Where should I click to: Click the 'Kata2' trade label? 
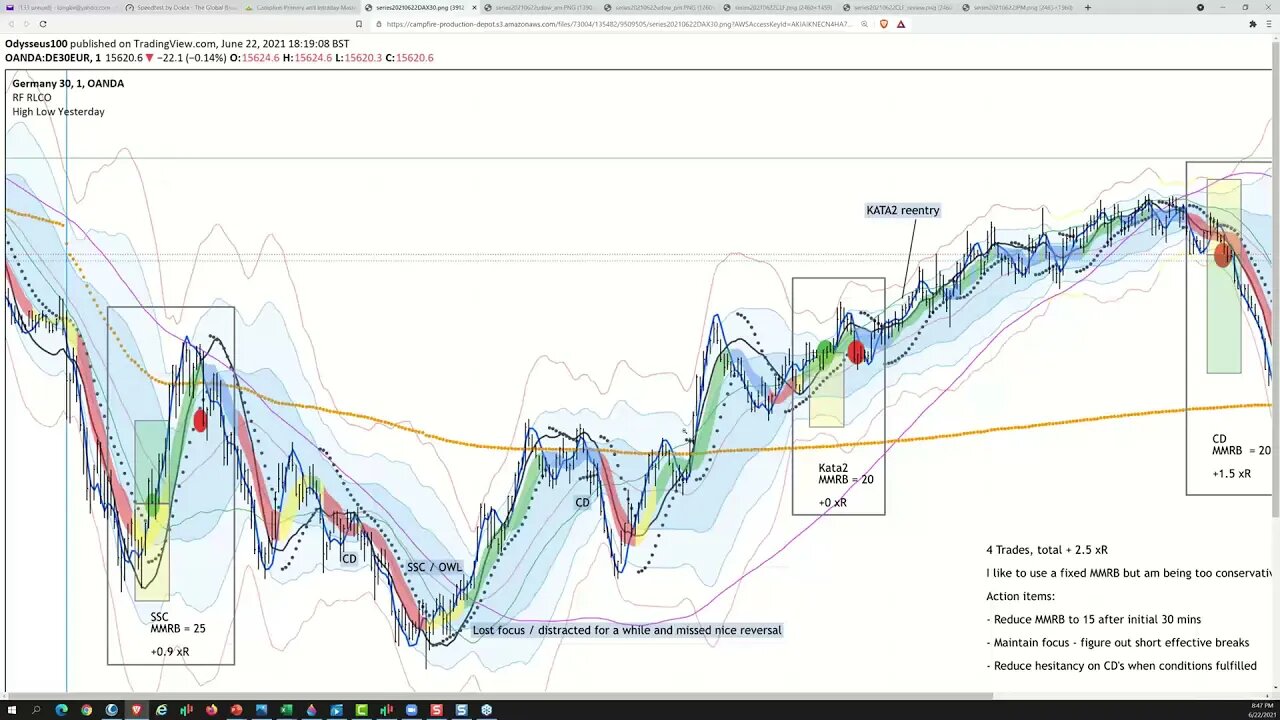pos(833,468)
